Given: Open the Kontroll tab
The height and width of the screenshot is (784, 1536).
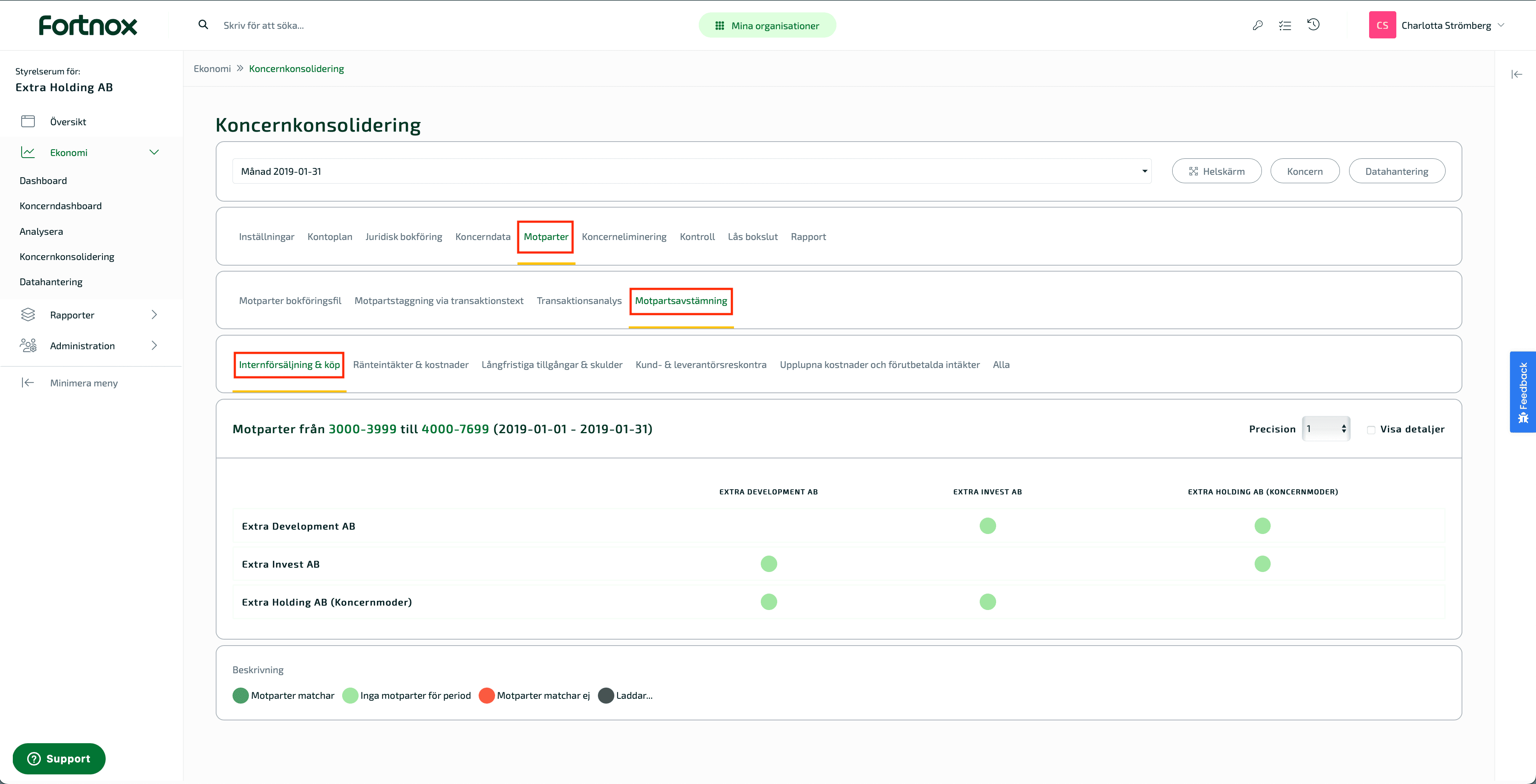Looking at the screenshot, I should point(697,236).
